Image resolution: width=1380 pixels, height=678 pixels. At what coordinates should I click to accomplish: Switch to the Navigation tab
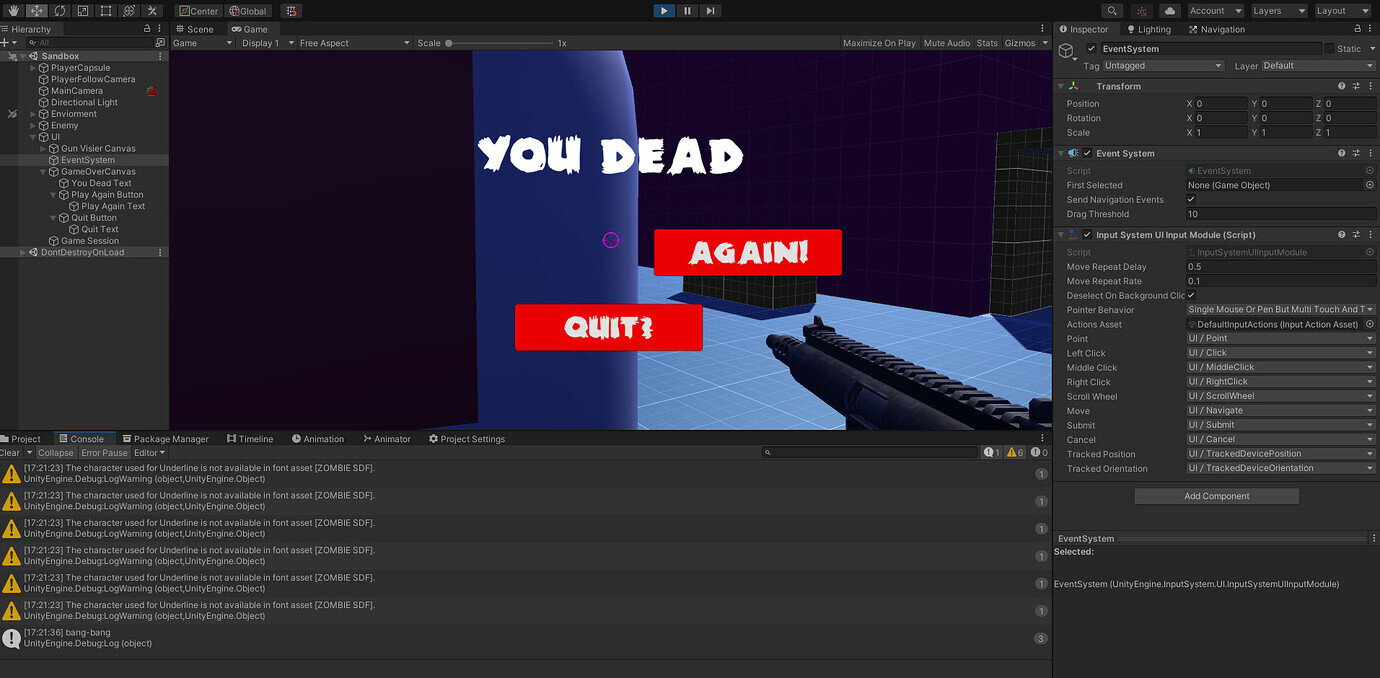1216,29
